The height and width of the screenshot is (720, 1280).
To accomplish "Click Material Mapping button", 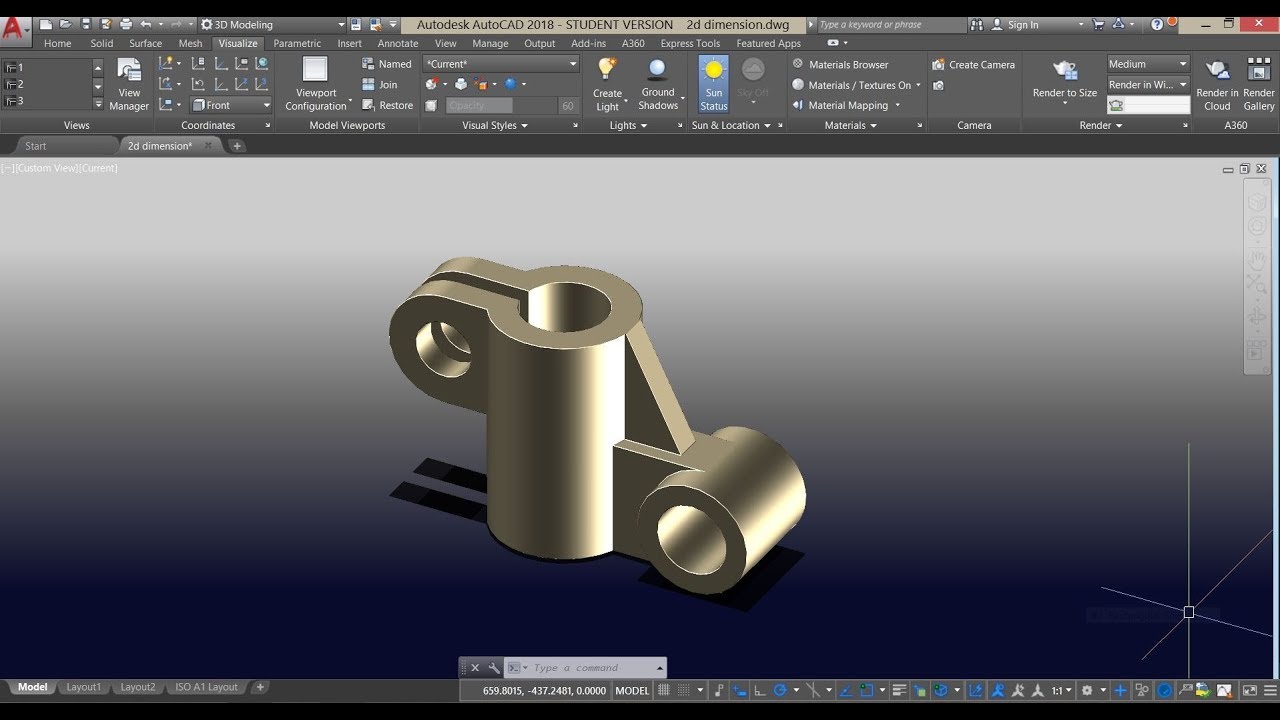I will (x=846, y=105).
